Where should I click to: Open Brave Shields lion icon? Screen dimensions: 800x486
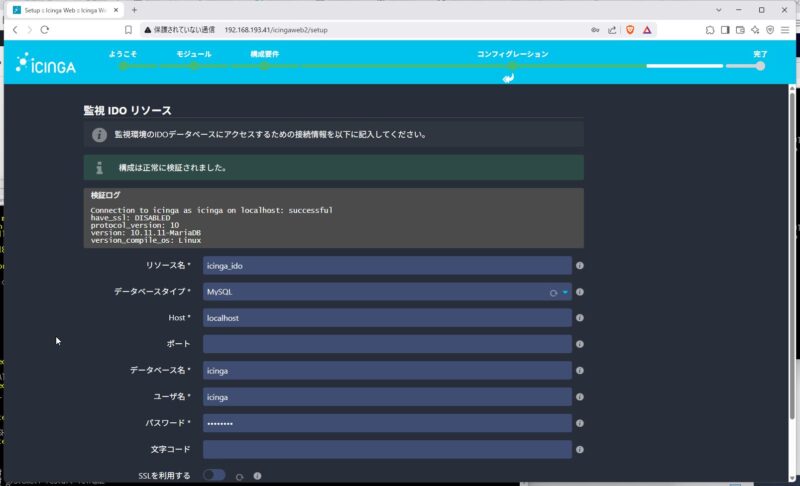pyautogui.click(x=630, y=30)
